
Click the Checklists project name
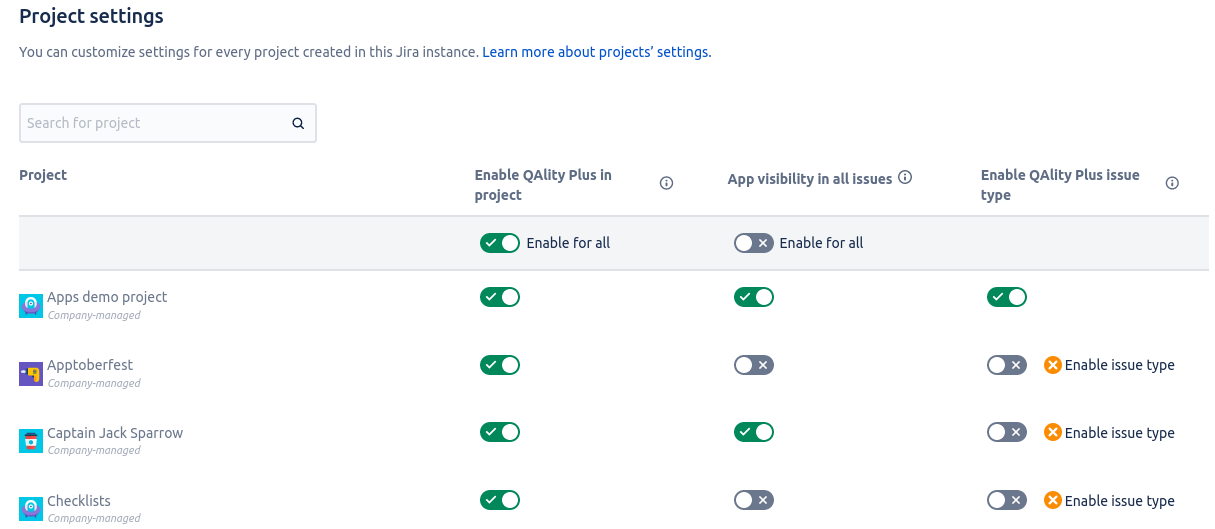[x=79, y=501]
